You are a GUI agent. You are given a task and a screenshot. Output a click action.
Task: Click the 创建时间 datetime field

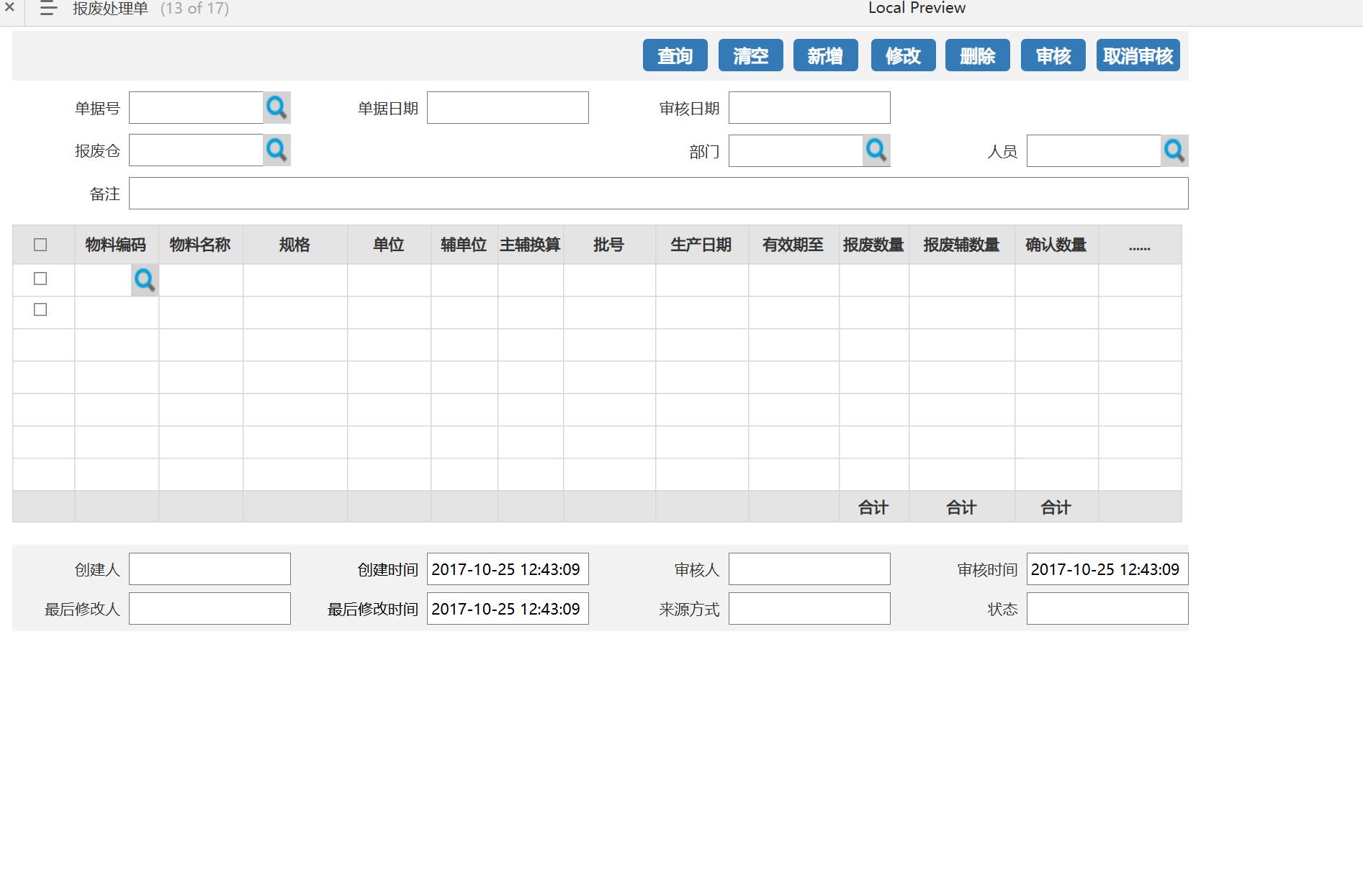[508, 569]
